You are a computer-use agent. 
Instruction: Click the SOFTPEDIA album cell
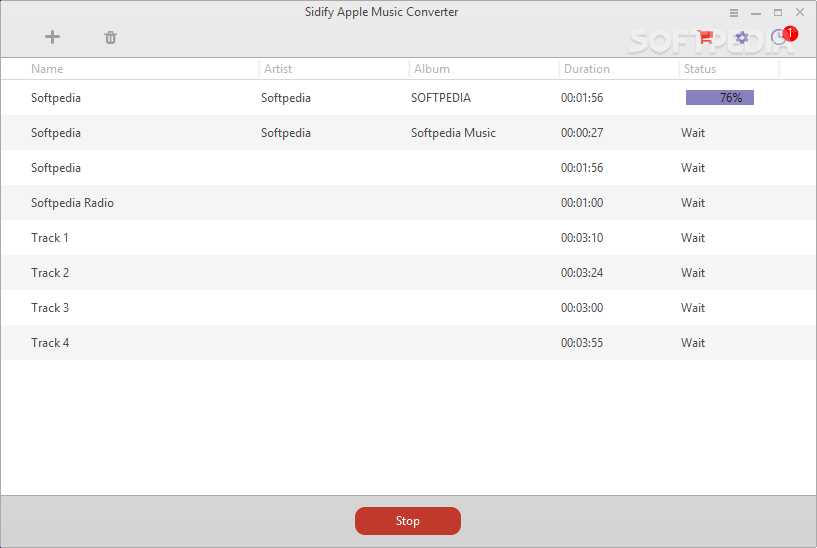click(441, 98)
